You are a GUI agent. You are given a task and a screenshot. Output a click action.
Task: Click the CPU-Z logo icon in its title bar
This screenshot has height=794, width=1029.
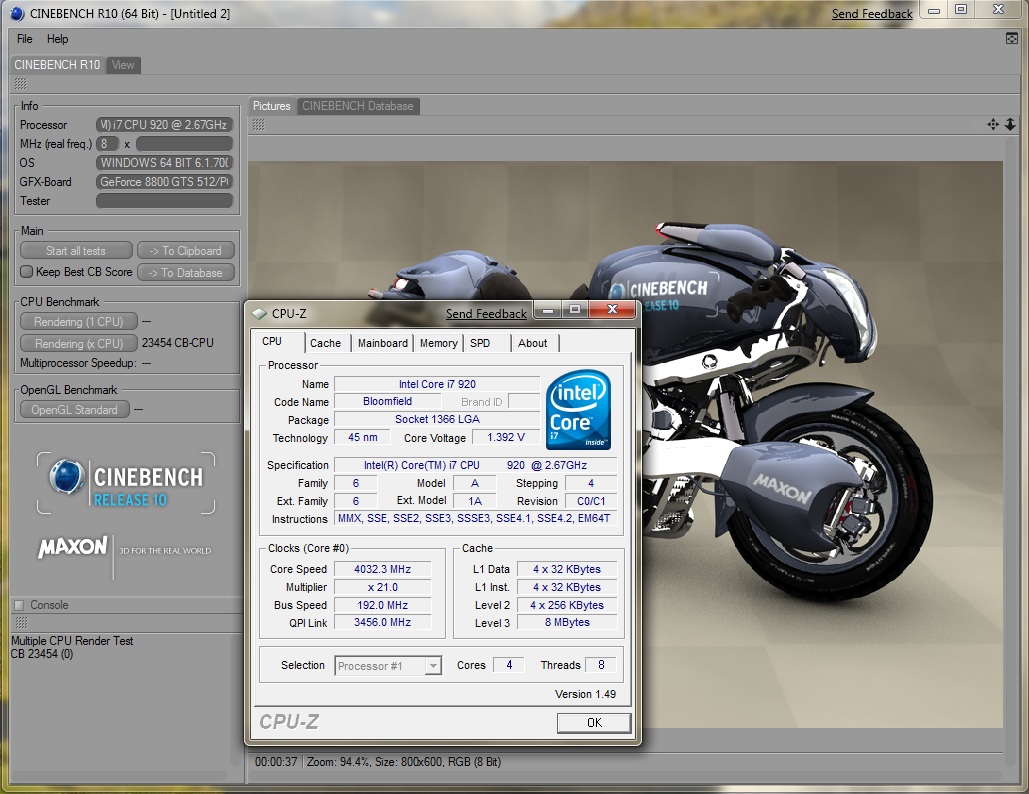click(259, 314)
